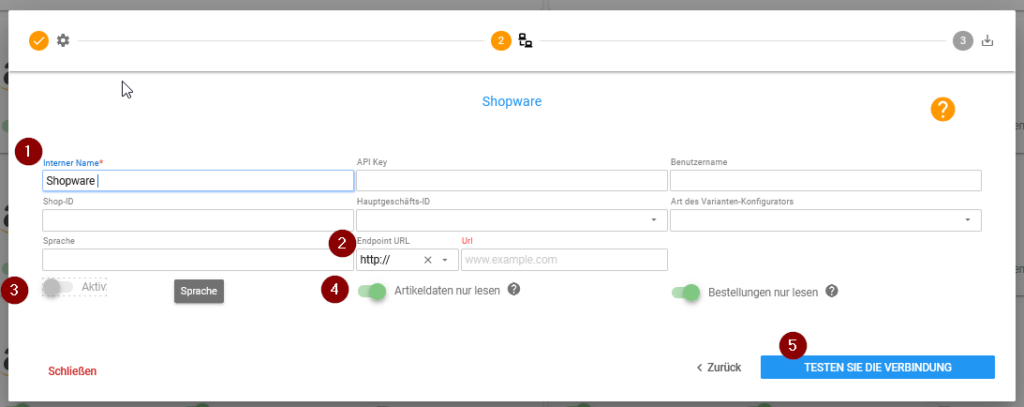This screenshot has height=407, width=1024.
Task: Click the completed step one checkmark icon
Action: tap(39, 41)
